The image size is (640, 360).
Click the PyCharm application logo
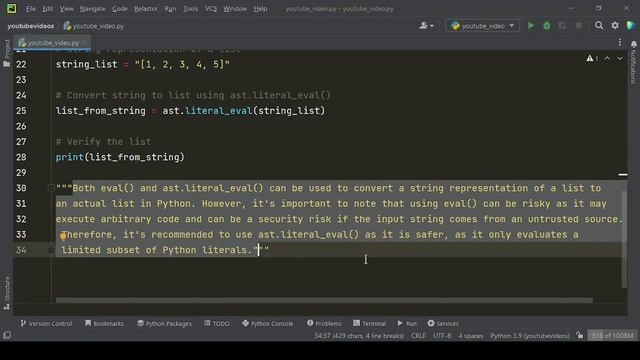click(11, 9)
